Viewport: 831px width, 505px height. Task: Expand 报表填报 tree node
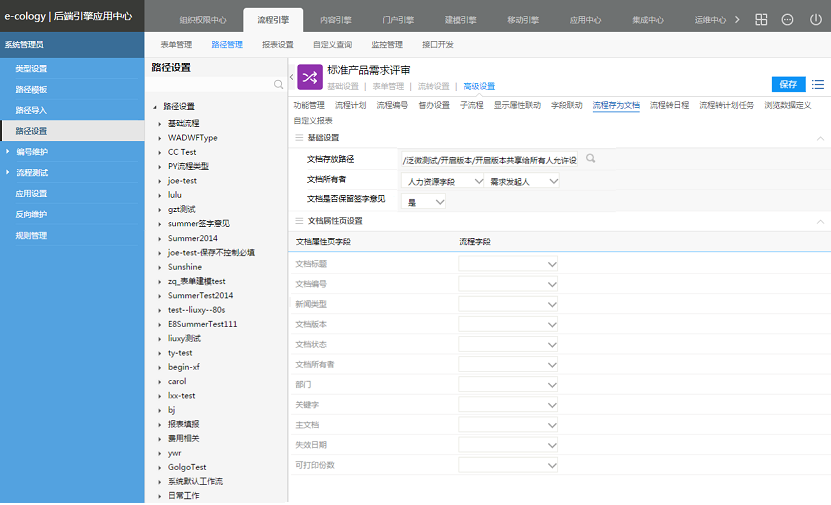click(x=160, y=424)
